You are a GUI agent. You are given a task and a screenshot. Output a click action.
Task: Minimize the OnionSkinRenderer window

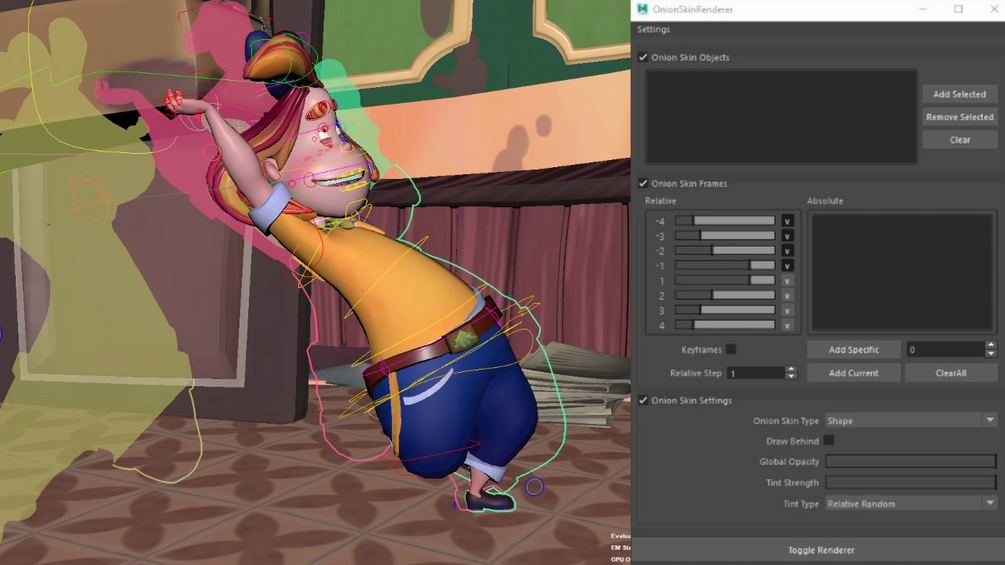click(923, 9)
